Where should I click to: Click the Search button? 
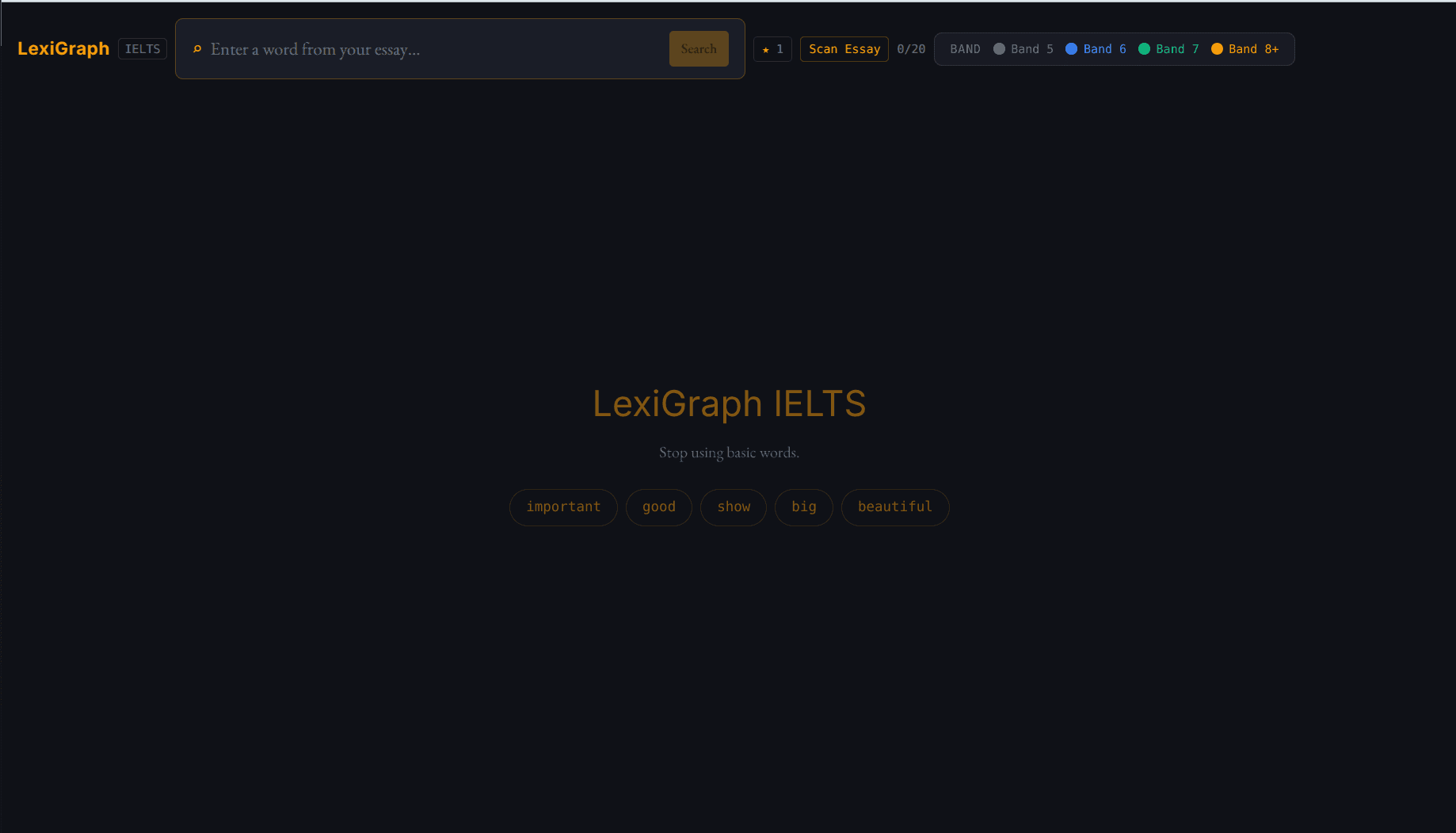(699, 49)
